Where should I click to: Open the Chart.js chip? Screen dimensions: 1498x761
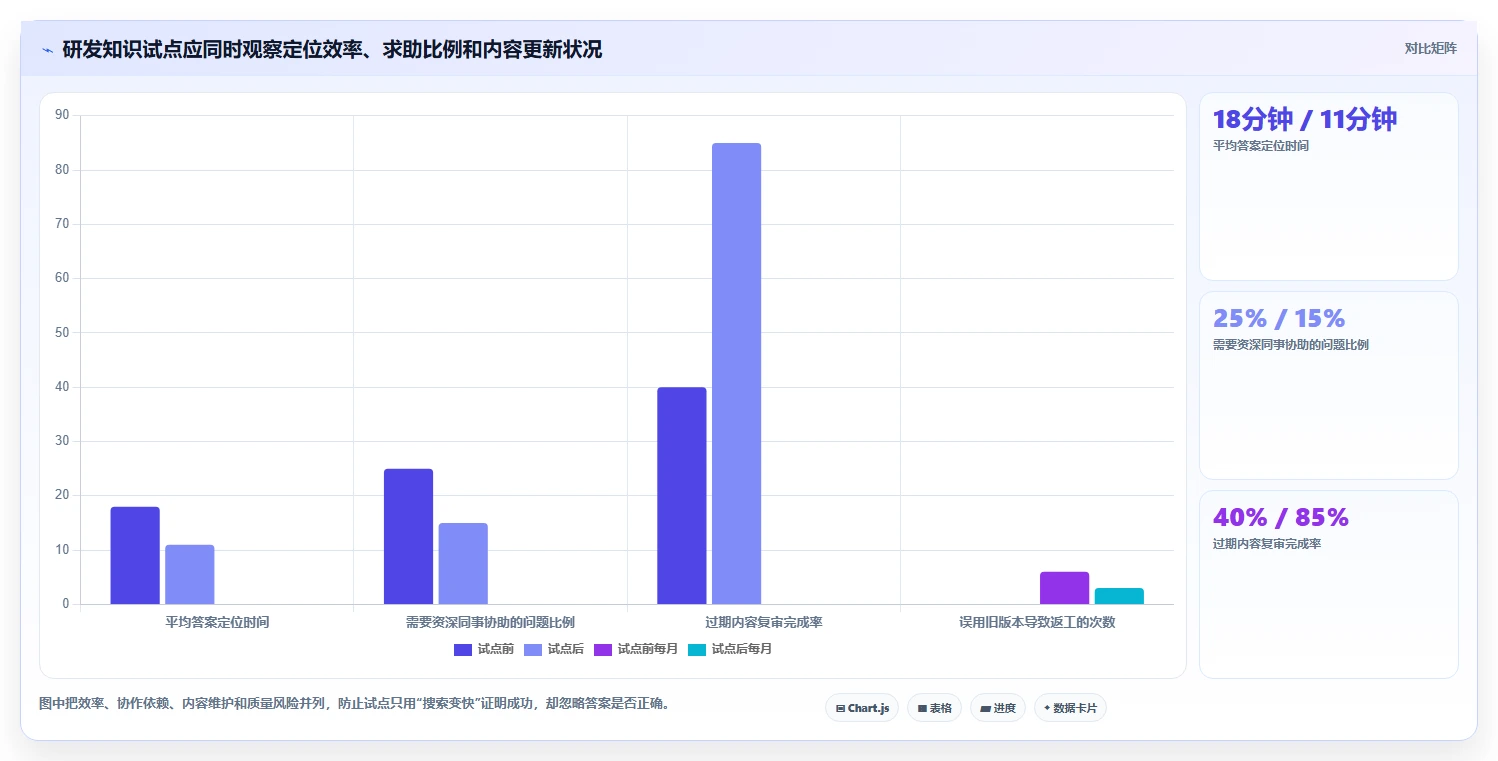click(x=862, y=708)
